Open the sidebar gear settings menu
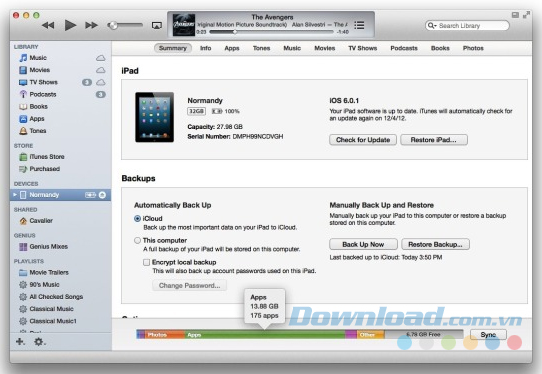The height and width of the screenshot is (374, 542). coord(39,342)
